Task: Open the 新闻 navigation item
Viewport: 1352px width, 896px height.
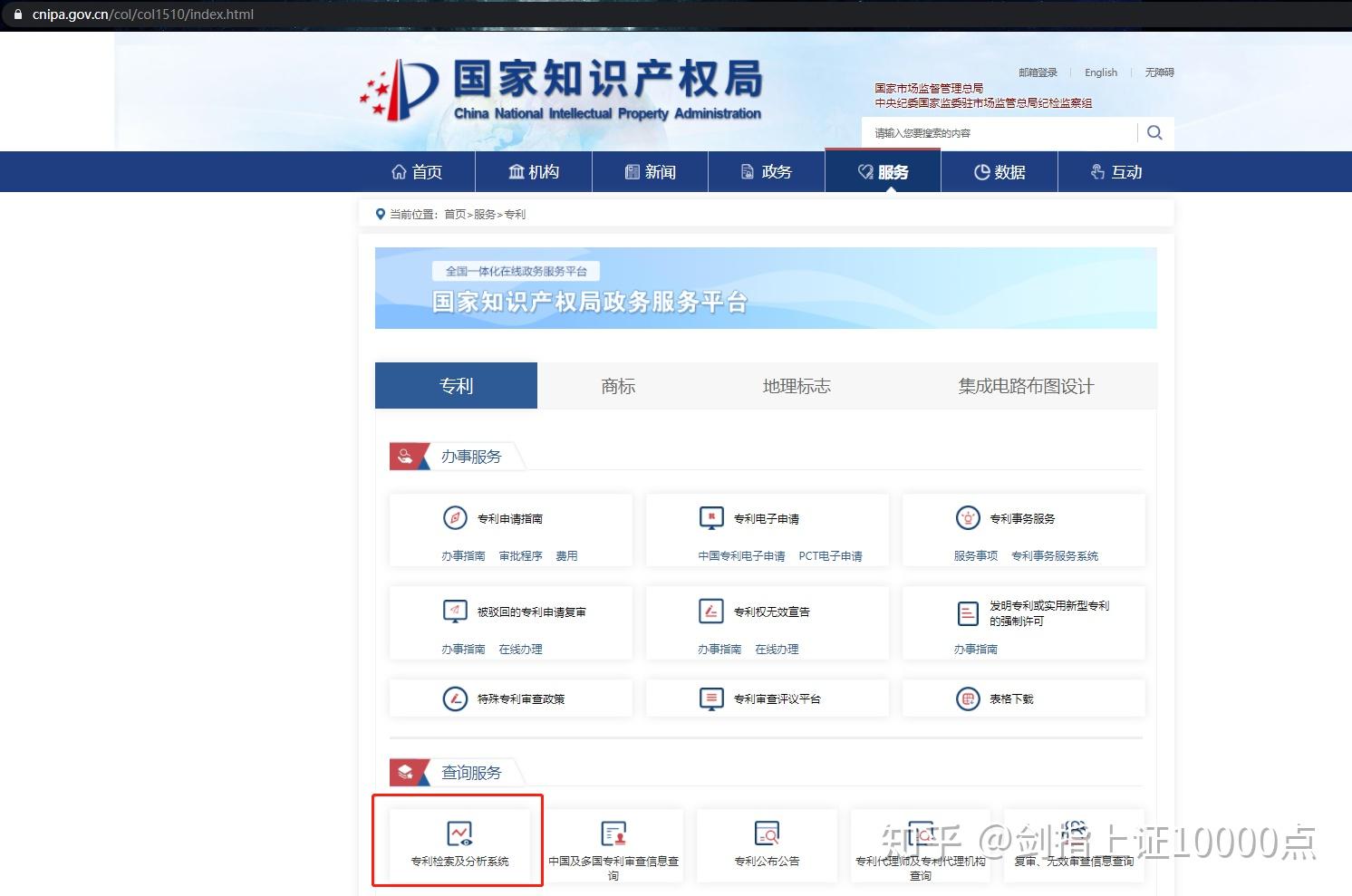Action: (x=651, y=172)
